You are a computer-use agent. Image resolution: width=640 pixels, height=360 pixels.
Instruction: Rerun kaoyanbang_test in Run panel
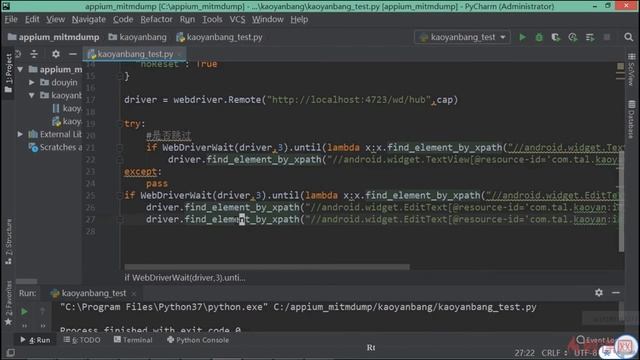24,312
